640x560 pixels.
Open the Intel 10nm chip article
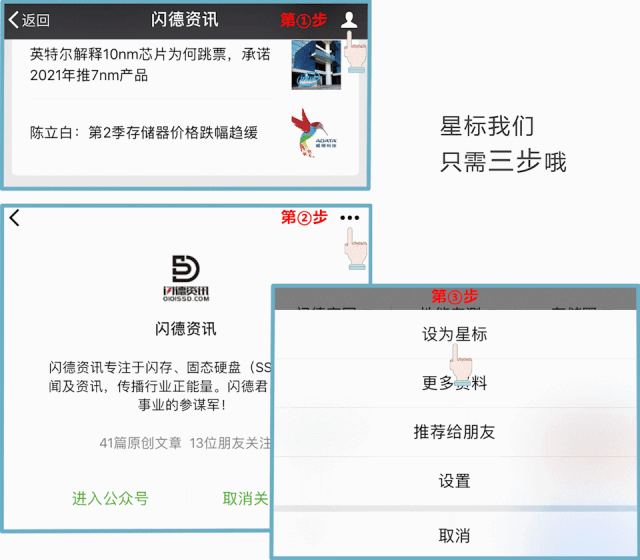[150, 64]
